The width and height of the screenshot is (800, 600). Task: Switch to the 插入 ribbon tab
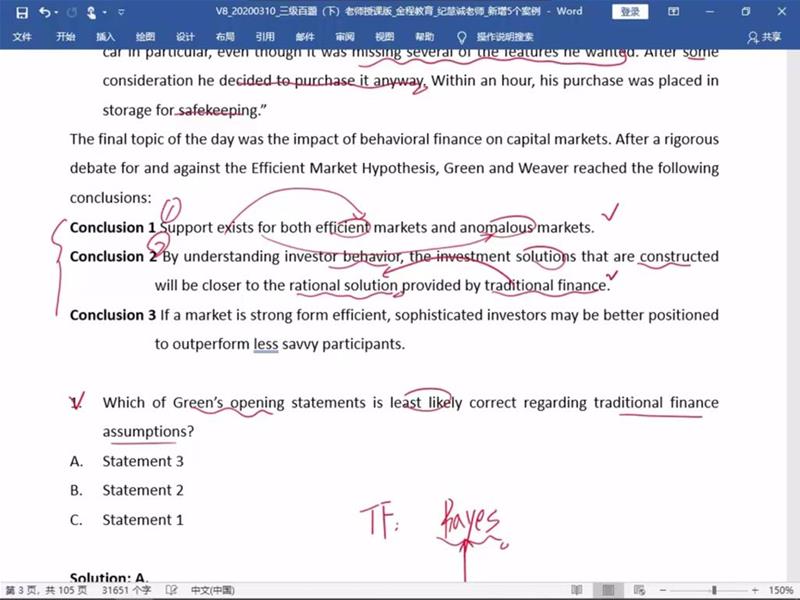[x=105, y=37]
